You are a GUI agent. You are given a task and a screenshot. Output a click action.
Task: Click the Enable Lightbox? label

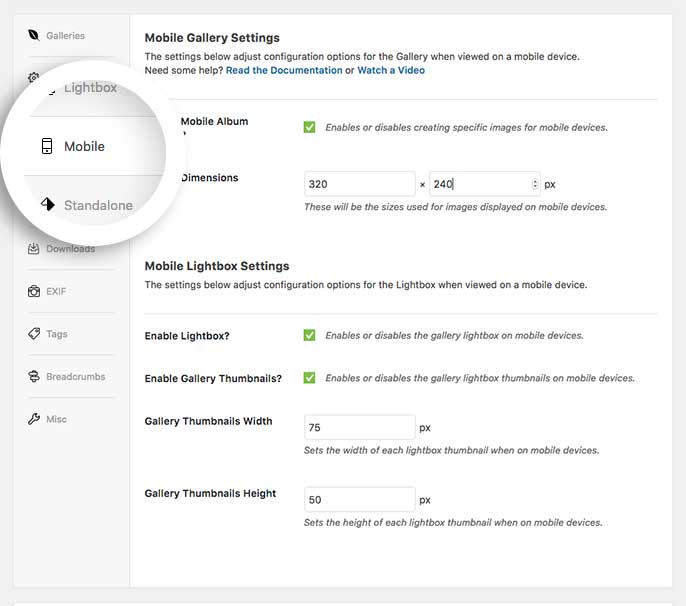187,336
